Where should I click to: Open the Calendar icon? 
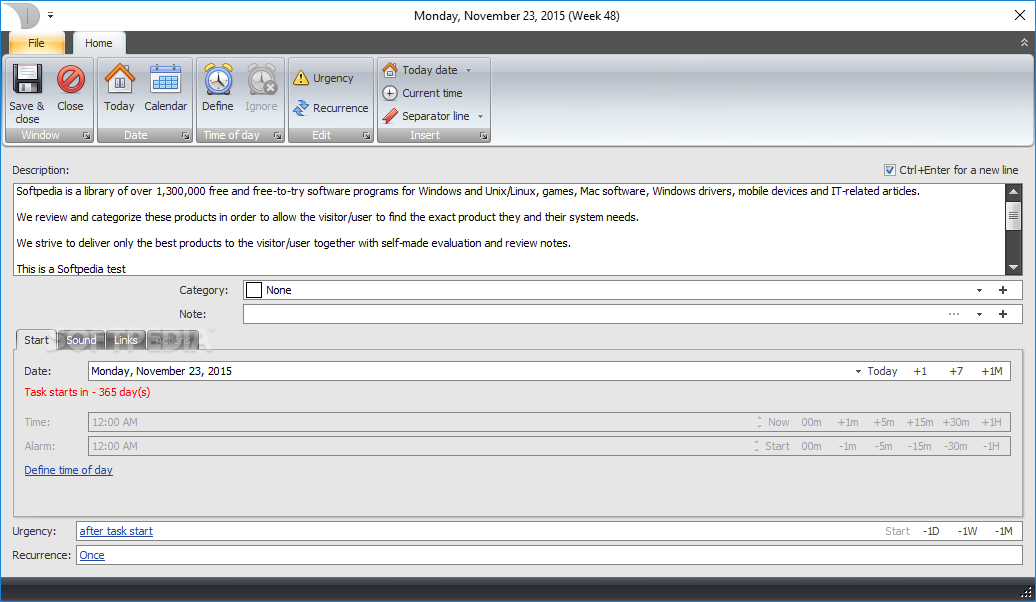(x=165, y=79)
